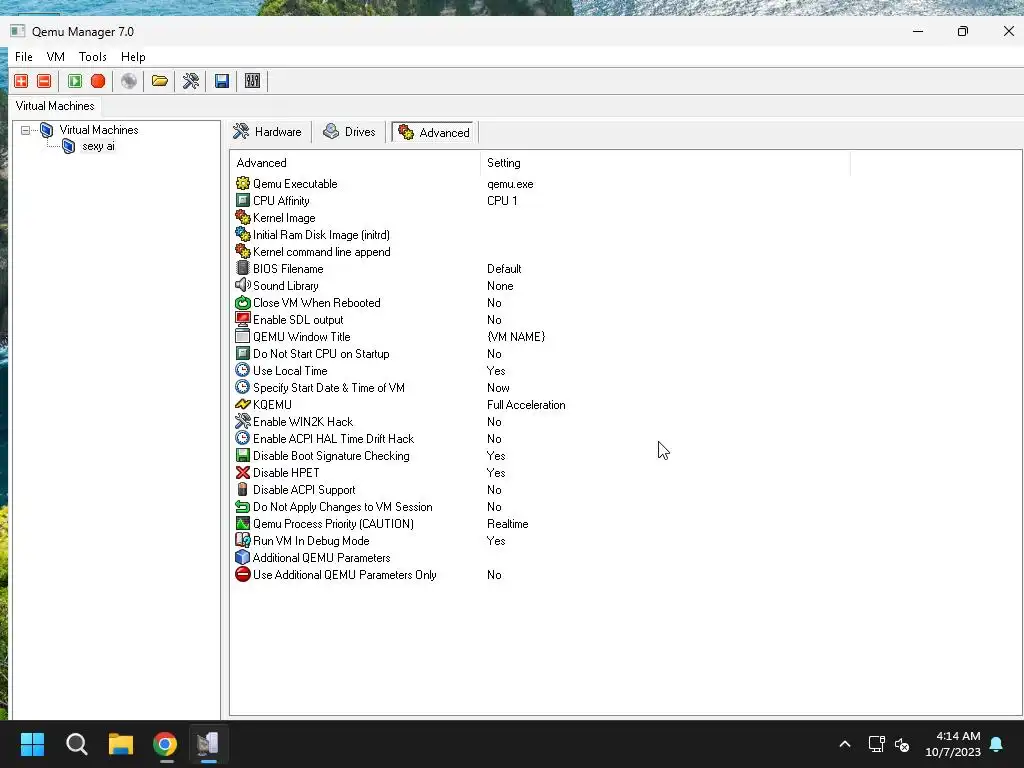This screenshot has height=768, width=1024.
Task: Open the Help menu
Action: [133, 57]
